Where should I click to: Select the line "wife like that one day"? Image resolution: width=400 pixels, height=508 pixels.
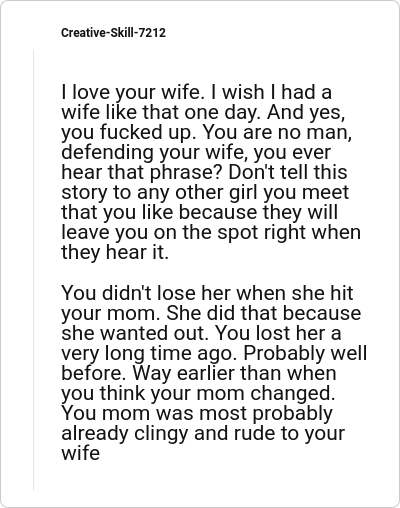pos(203,112)
